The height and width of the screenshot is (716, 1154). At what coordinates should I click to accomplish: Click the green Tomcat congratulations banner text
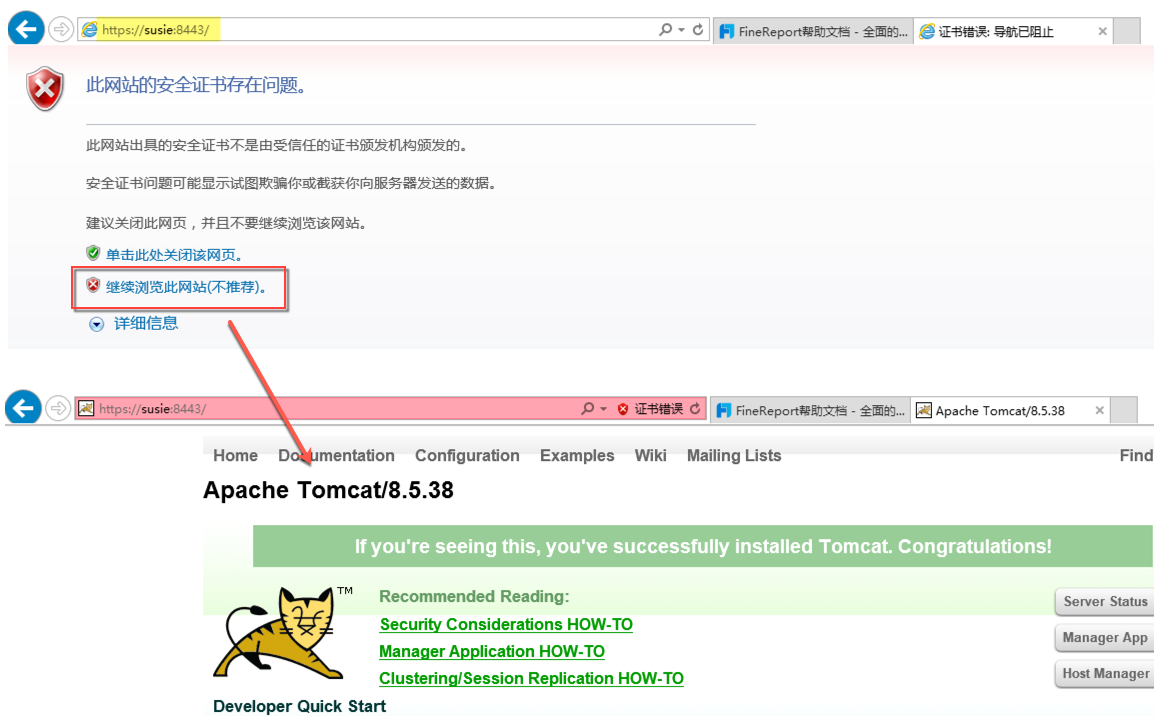click(x=703, y=546)
